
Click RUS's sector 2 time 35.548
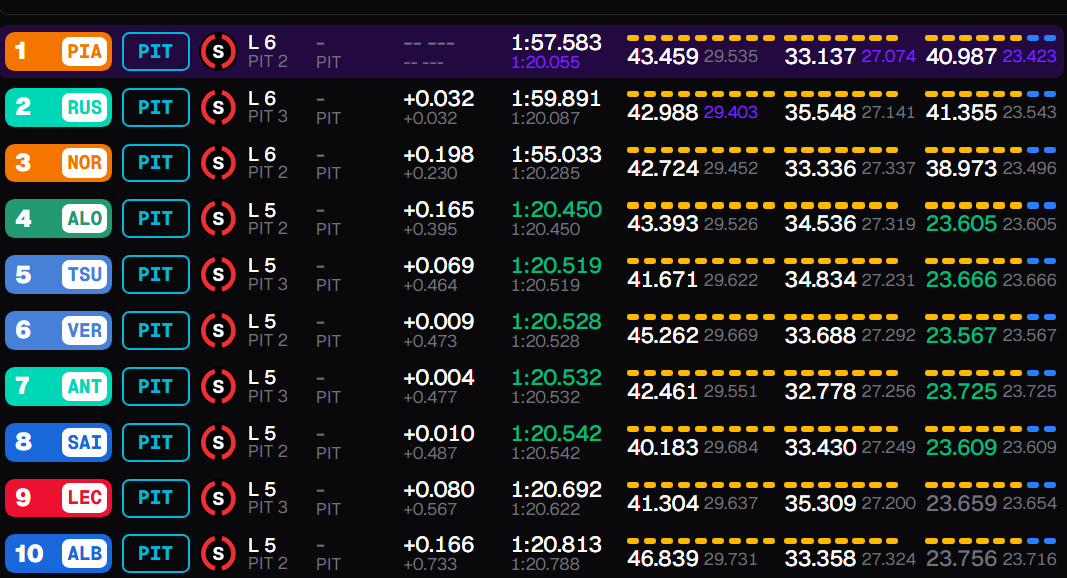820,112
